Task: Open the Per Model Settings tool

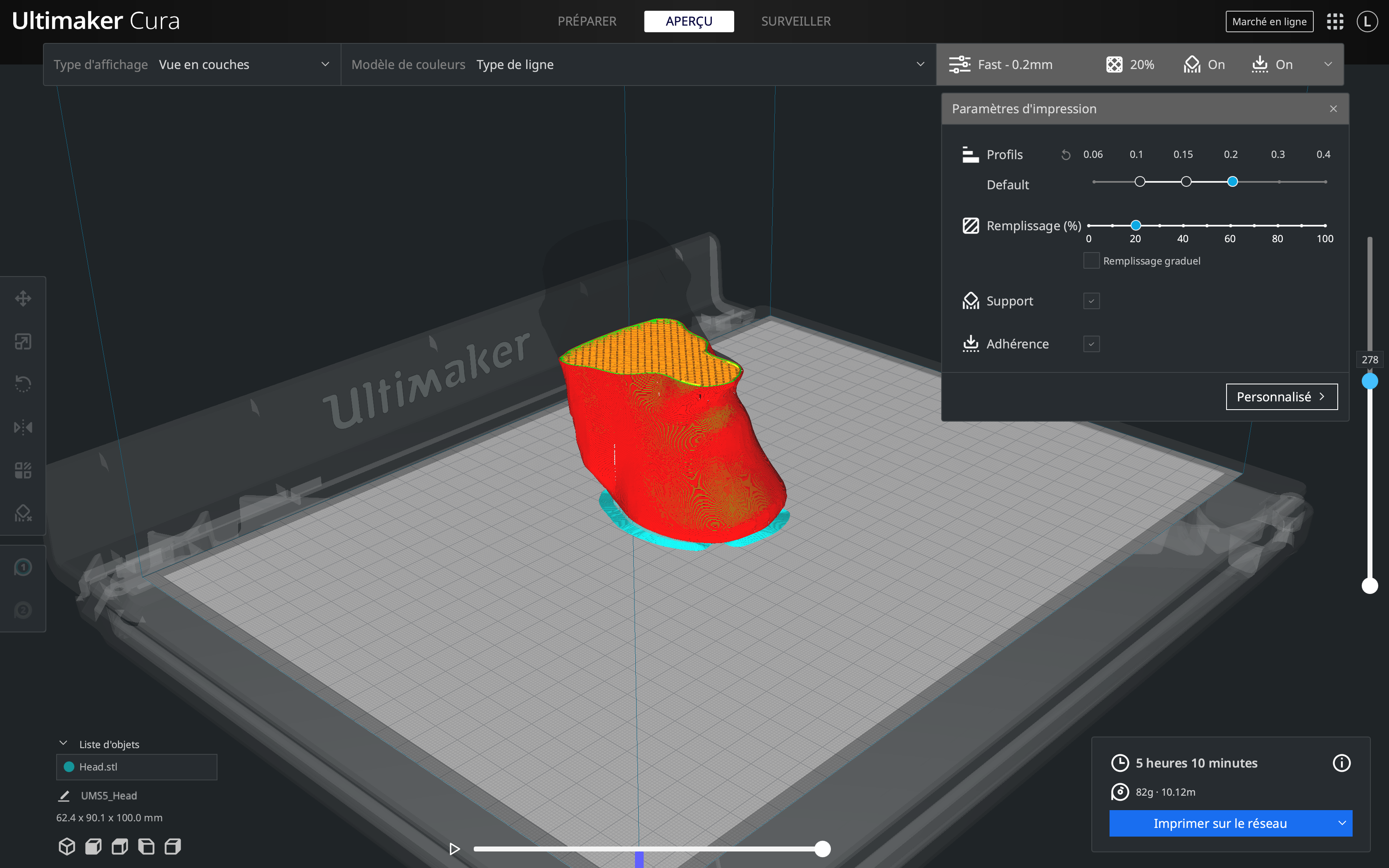Action: (23, 471)
